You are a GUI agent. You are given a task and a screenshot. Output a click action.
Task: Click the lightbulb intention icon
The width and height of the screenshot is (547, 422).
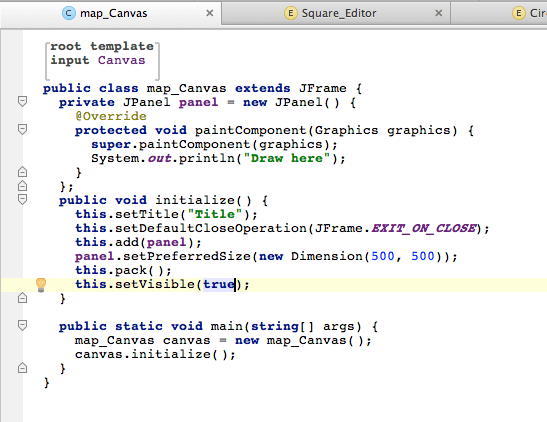(41, 285)
